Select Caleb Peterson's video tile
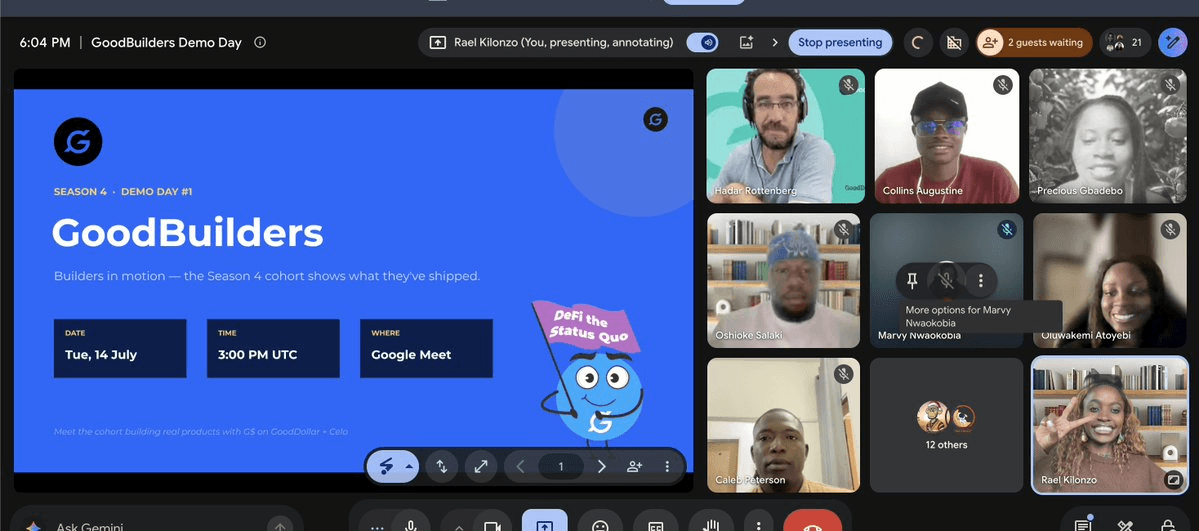Viewport: 1199px width, 531px height. point(783,425)
